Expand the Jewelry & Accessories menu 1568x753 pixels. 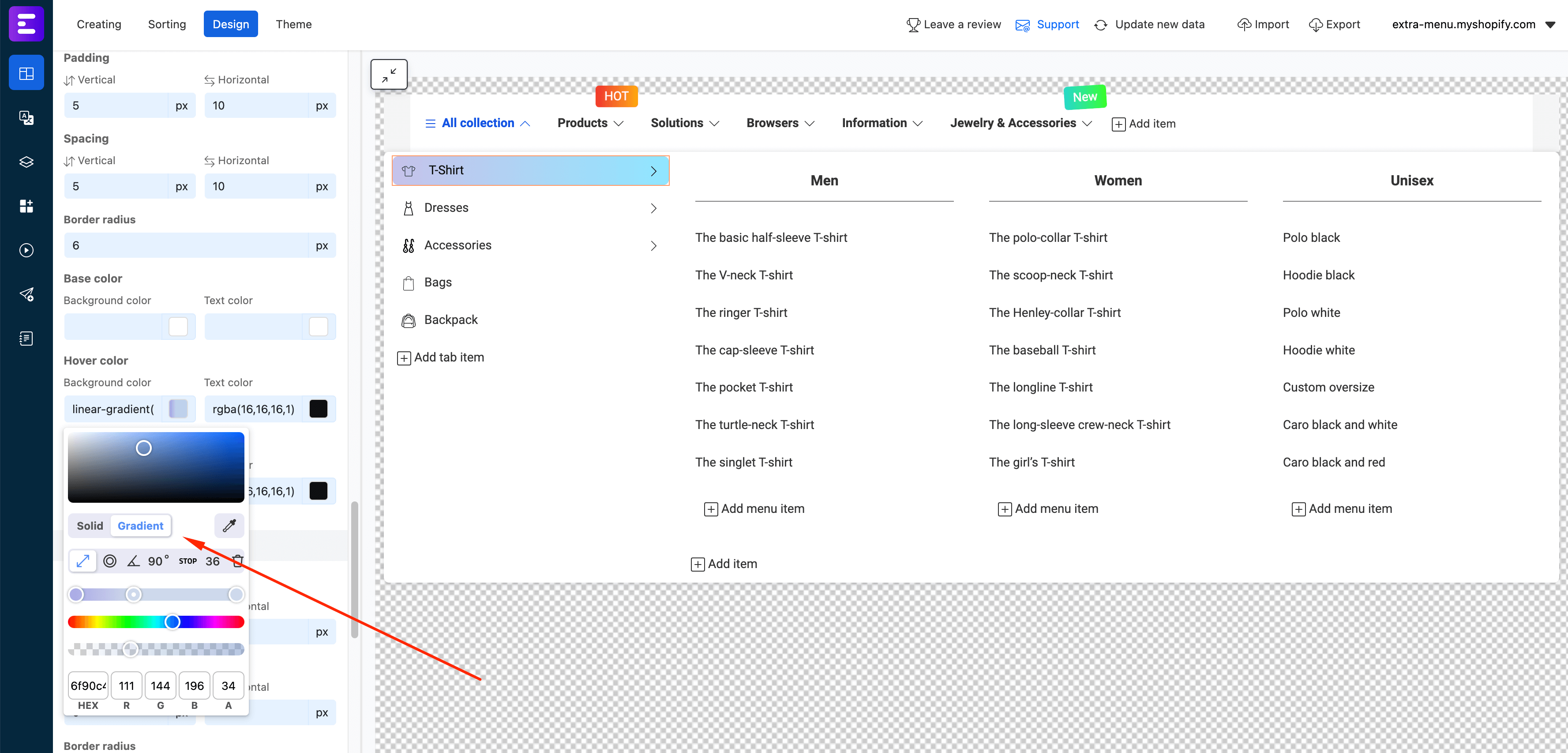point(1020,122)
